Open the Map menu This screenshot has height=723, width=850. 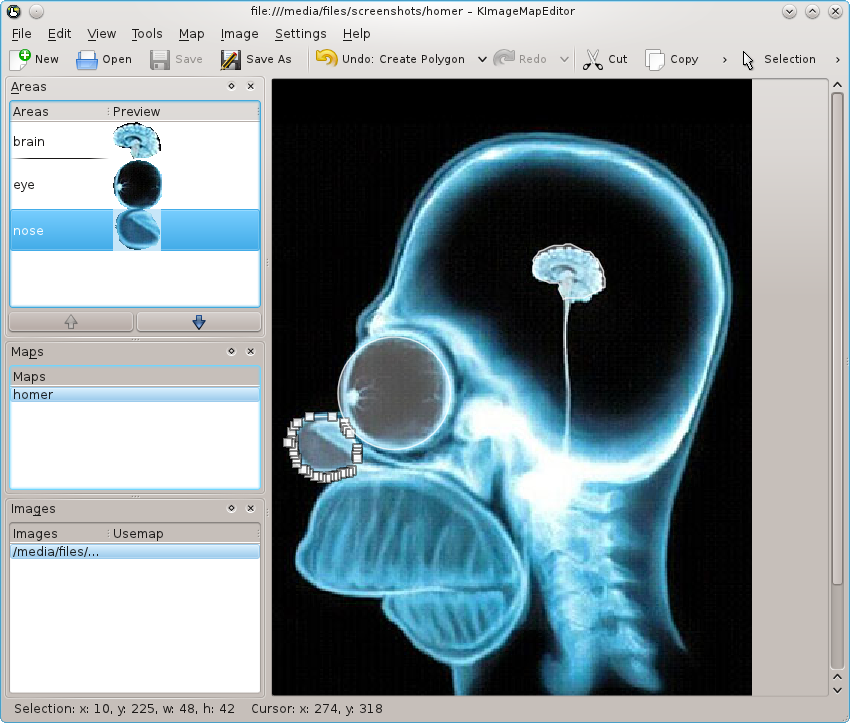tap(191, 34)
